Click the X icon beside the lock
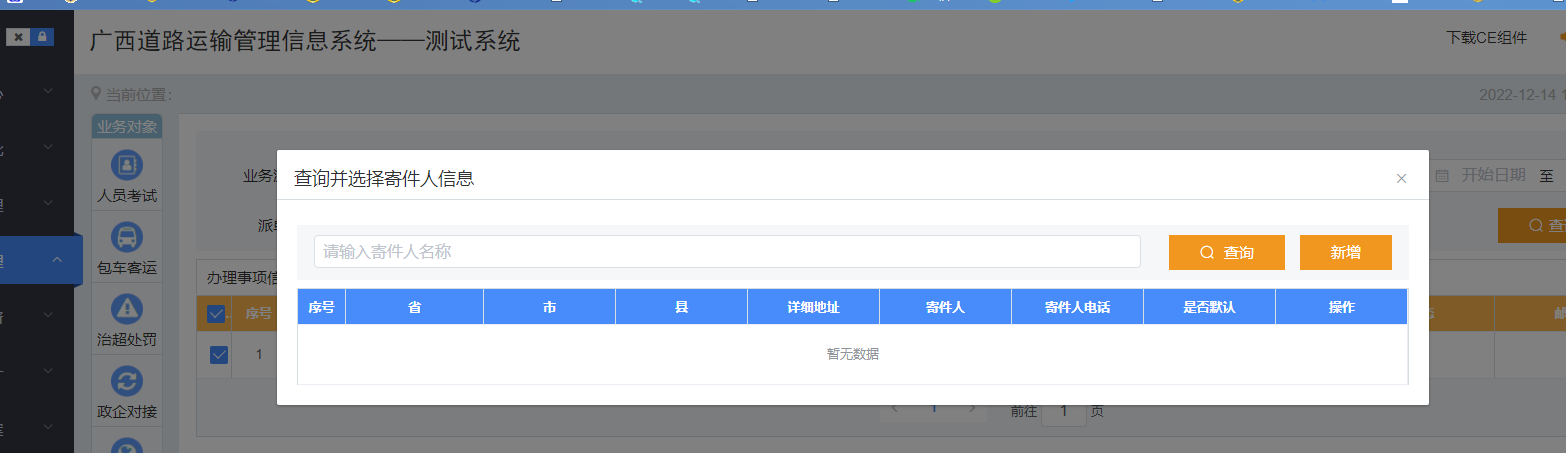The width and height of the screenshot is (1566, 453). click(x=18, y=37)
